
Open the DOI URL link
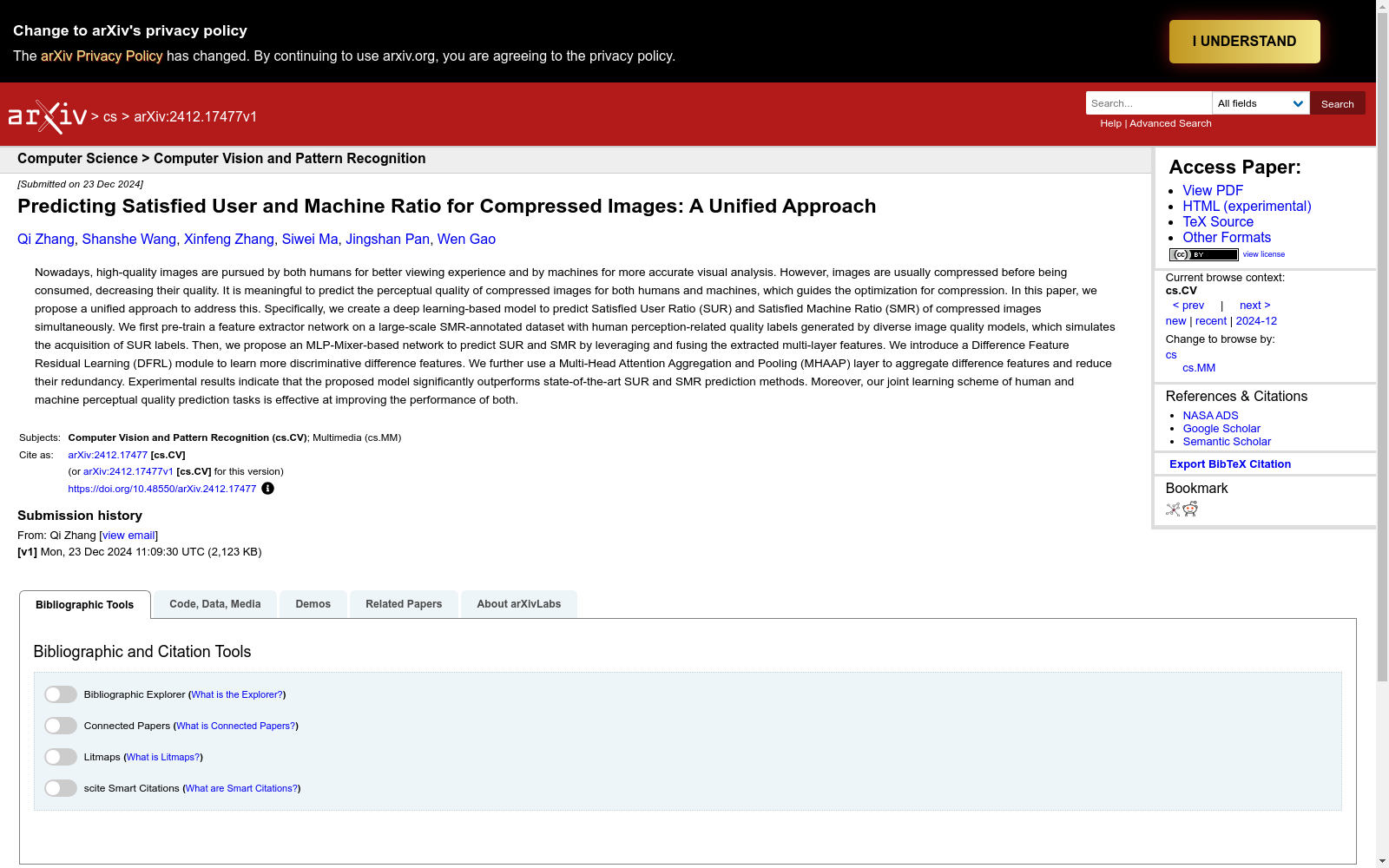coord(162,489)
